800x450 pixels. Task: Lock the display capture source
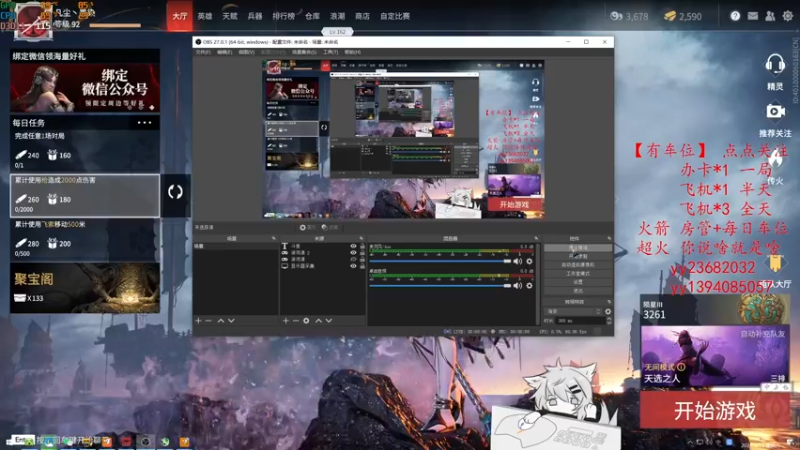(x=362, y=266)
